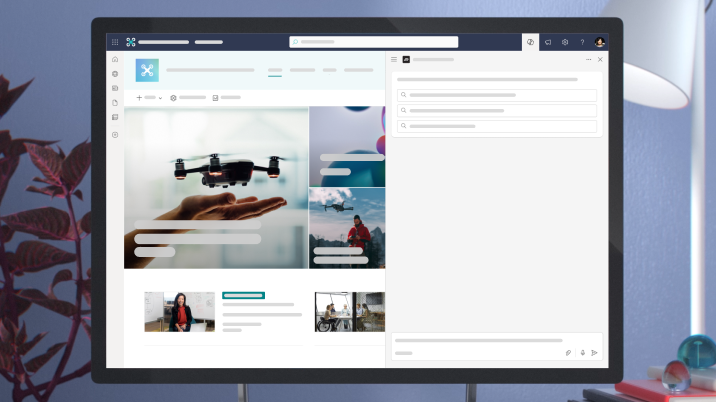The height and width of the screenshot is (402, 716).
Task: Open the settings gear in the header
Action: (x=565, y=42)
